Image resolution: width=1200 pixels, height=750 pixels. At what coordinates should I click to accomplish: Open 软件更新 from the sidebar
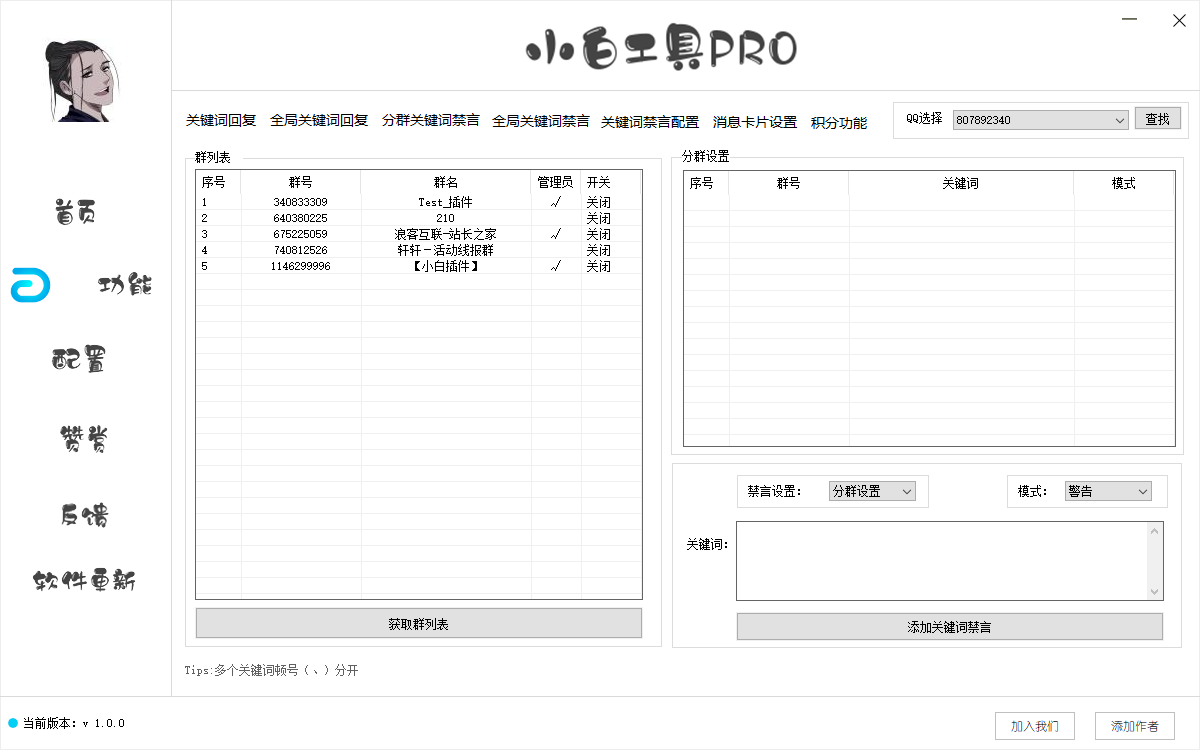pos(85,580)
